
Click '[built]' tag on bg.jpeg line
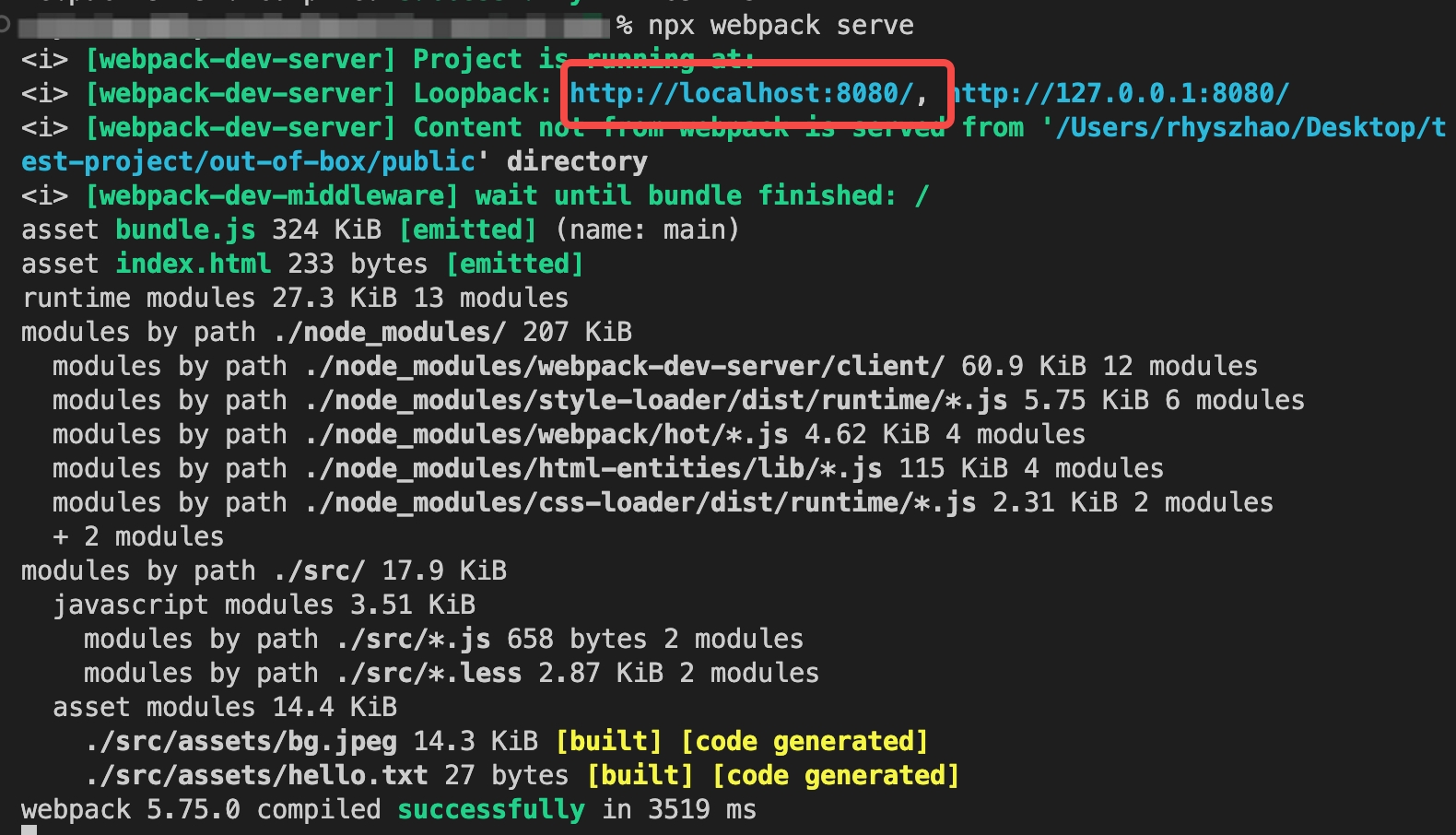click(609, 741)
